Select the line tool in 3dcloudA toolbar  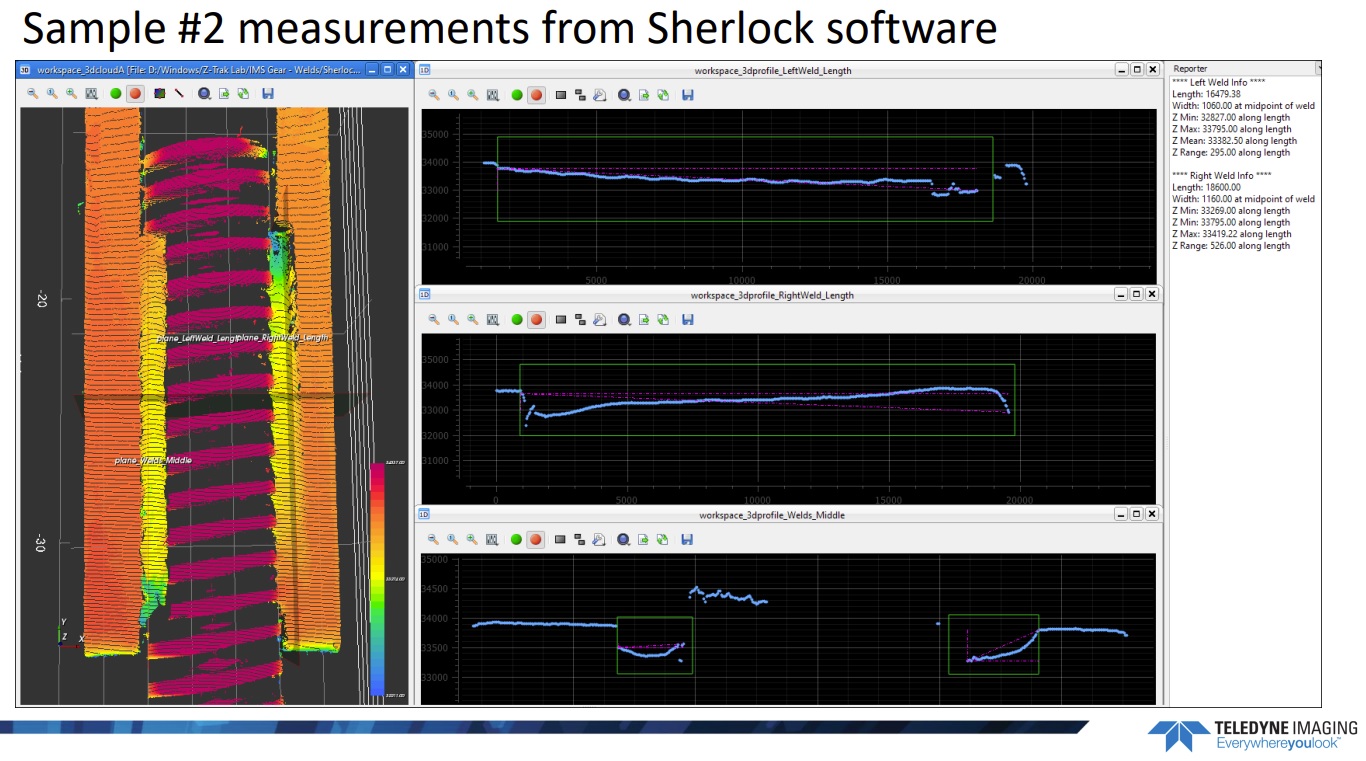pos(180,93)
